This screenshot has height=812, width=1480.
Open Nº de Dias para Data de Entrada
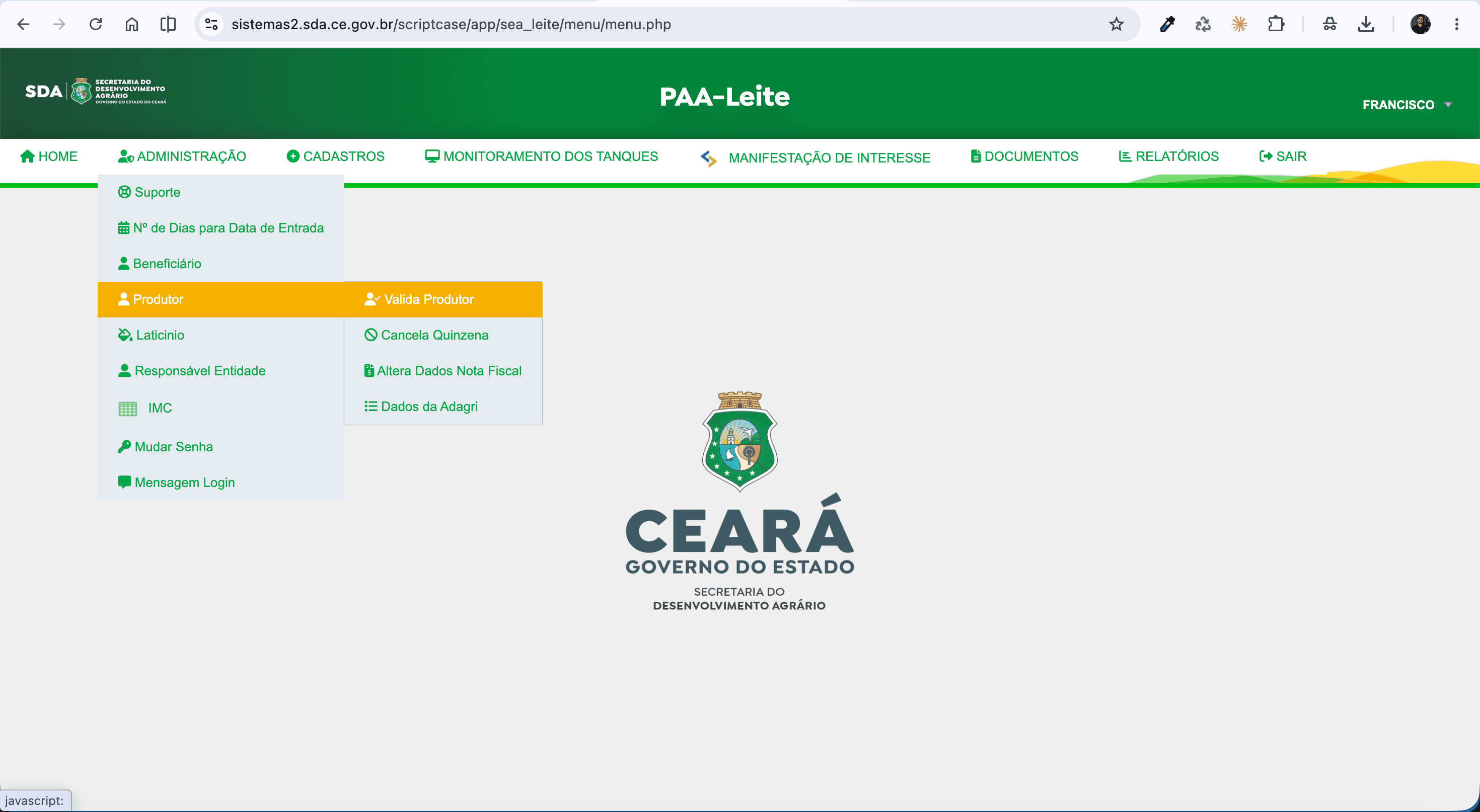pos(220,228)
